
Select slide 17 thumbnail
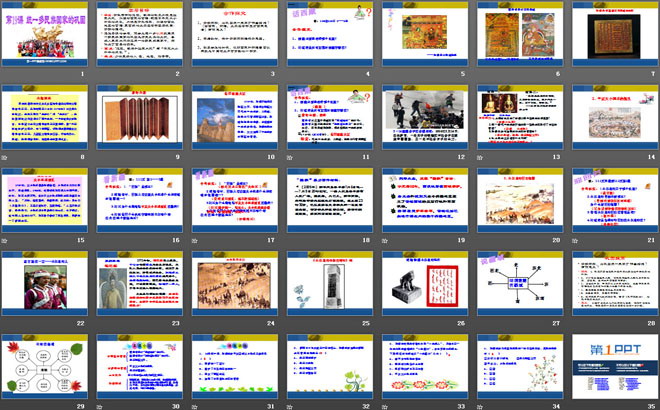point(235,201)
